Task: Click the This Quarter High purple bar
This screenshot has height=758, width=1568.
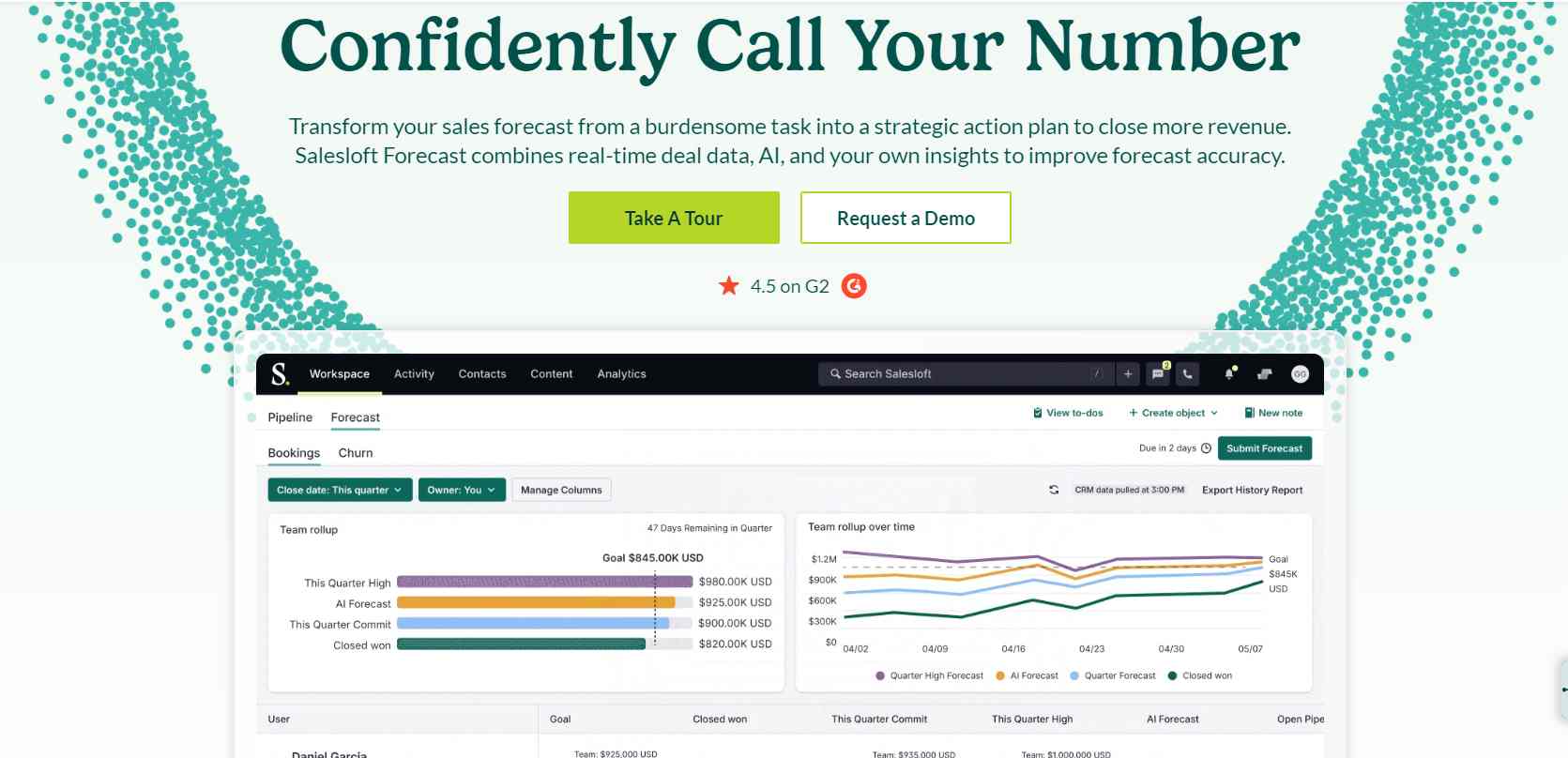Action: (x=544, y=582)
